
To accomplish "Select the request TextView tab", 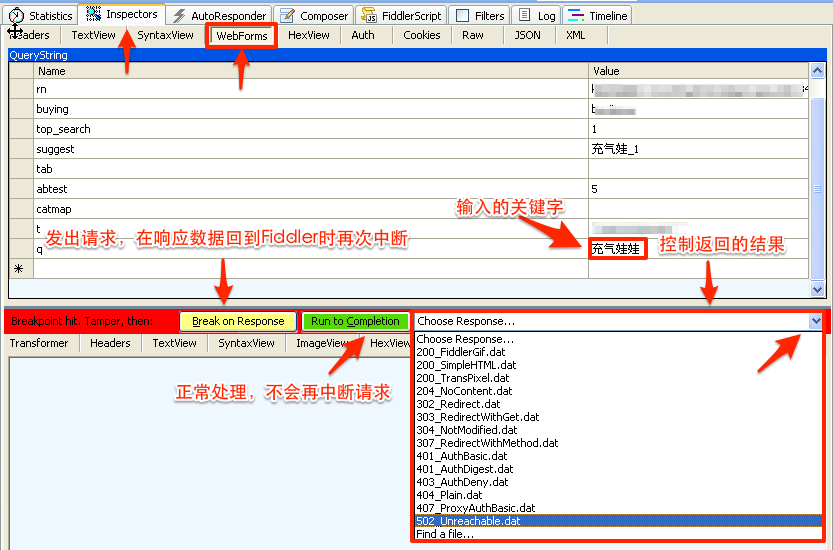I will coord(94,35).
